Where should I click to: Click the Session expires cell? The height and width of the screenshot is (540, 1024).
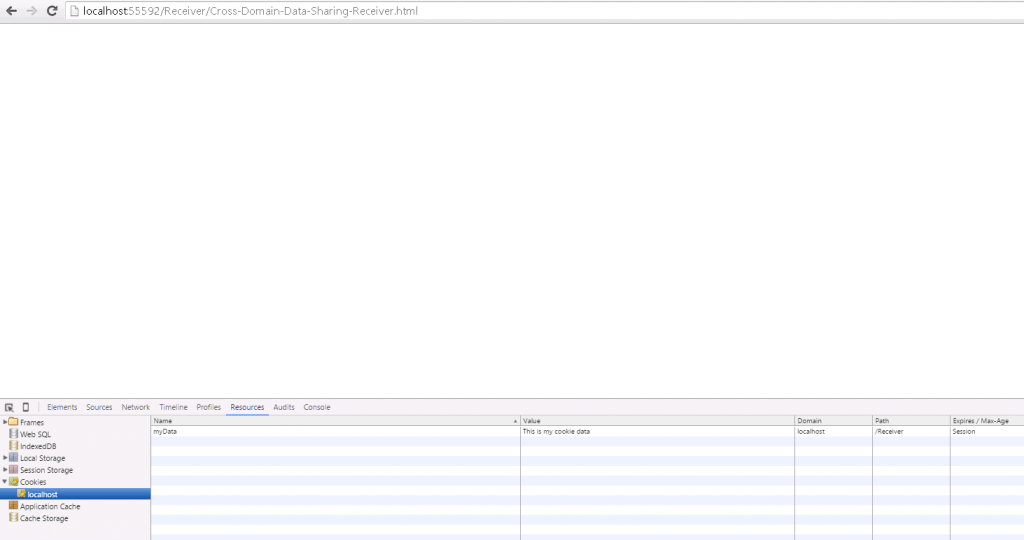point(987,432)
